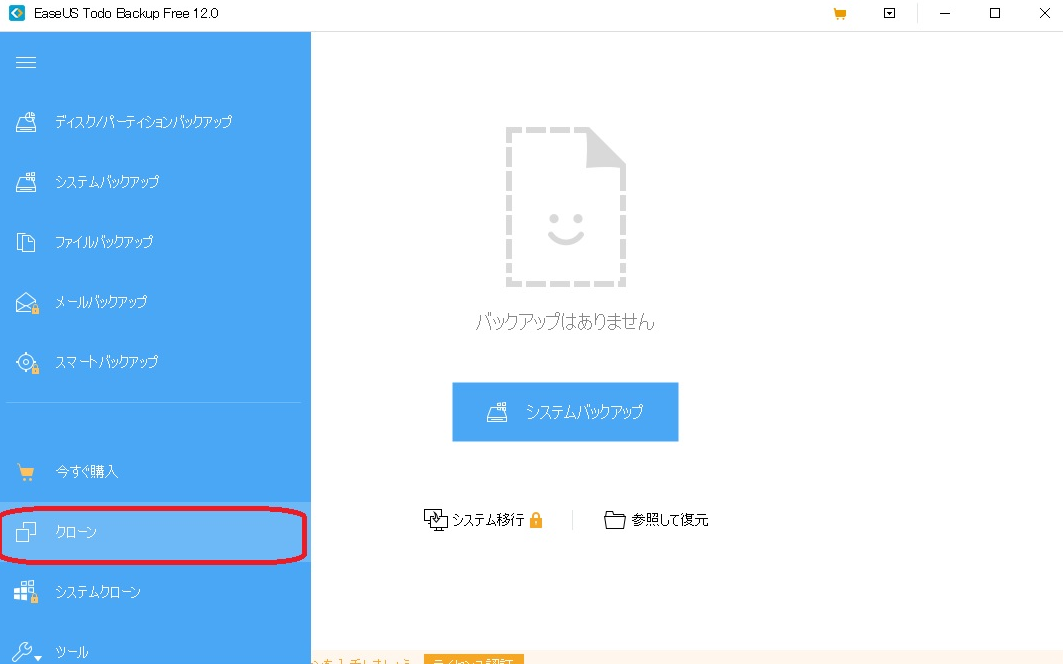Open スマートバックアップ in the sidebar
This screenshot has width=1063, height=664.
point(155,362)
